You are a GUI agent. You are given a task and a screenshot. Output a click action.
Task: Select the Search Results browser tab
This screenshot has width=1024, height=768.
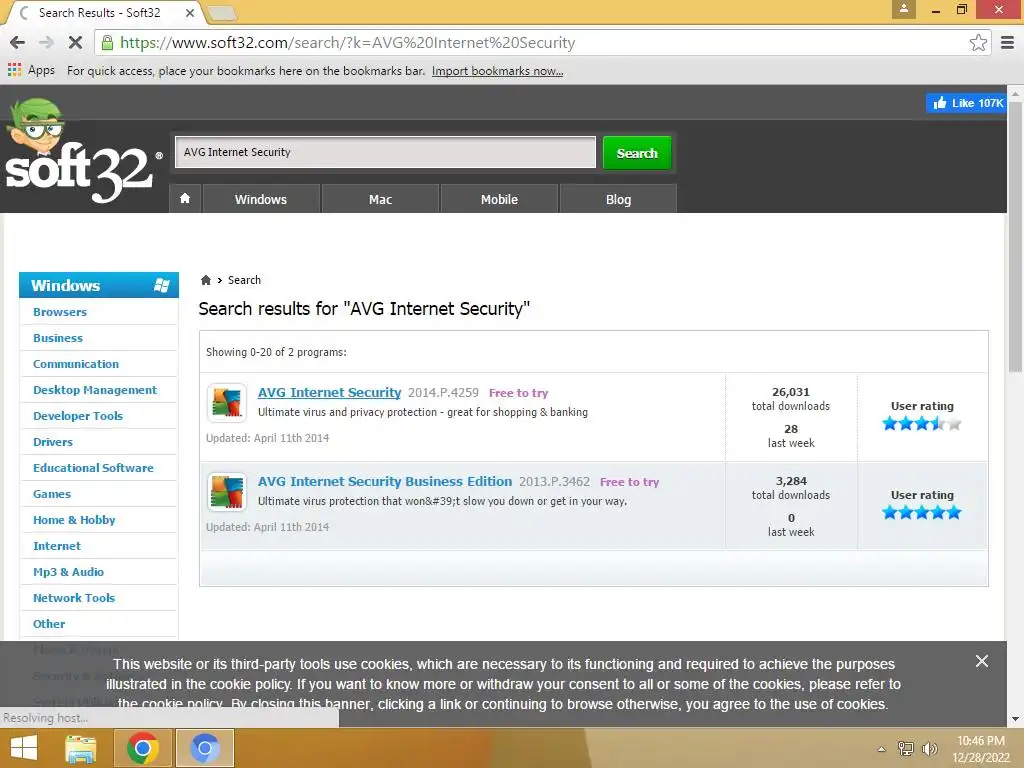(x=104, y=12)
